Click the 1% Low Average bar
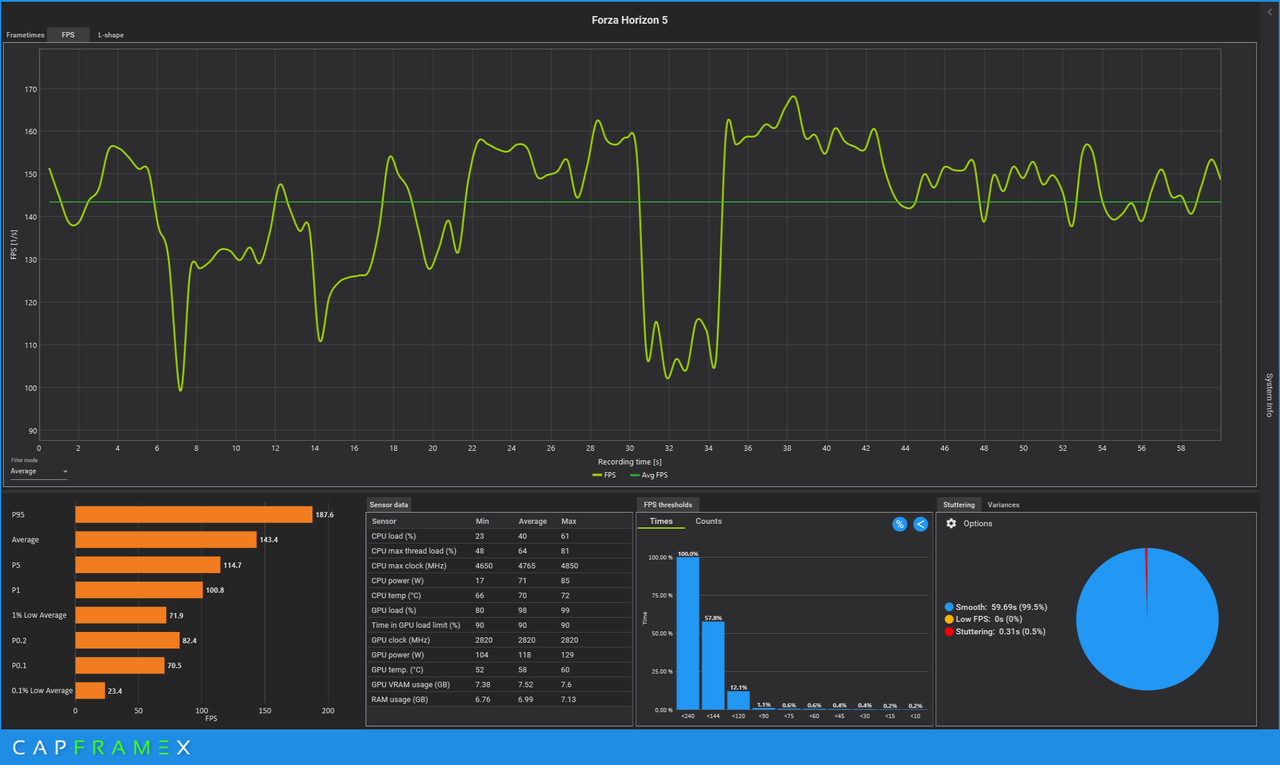This screenshot has width=1280, height=765. pyautogui.click(x=121, y=615)
